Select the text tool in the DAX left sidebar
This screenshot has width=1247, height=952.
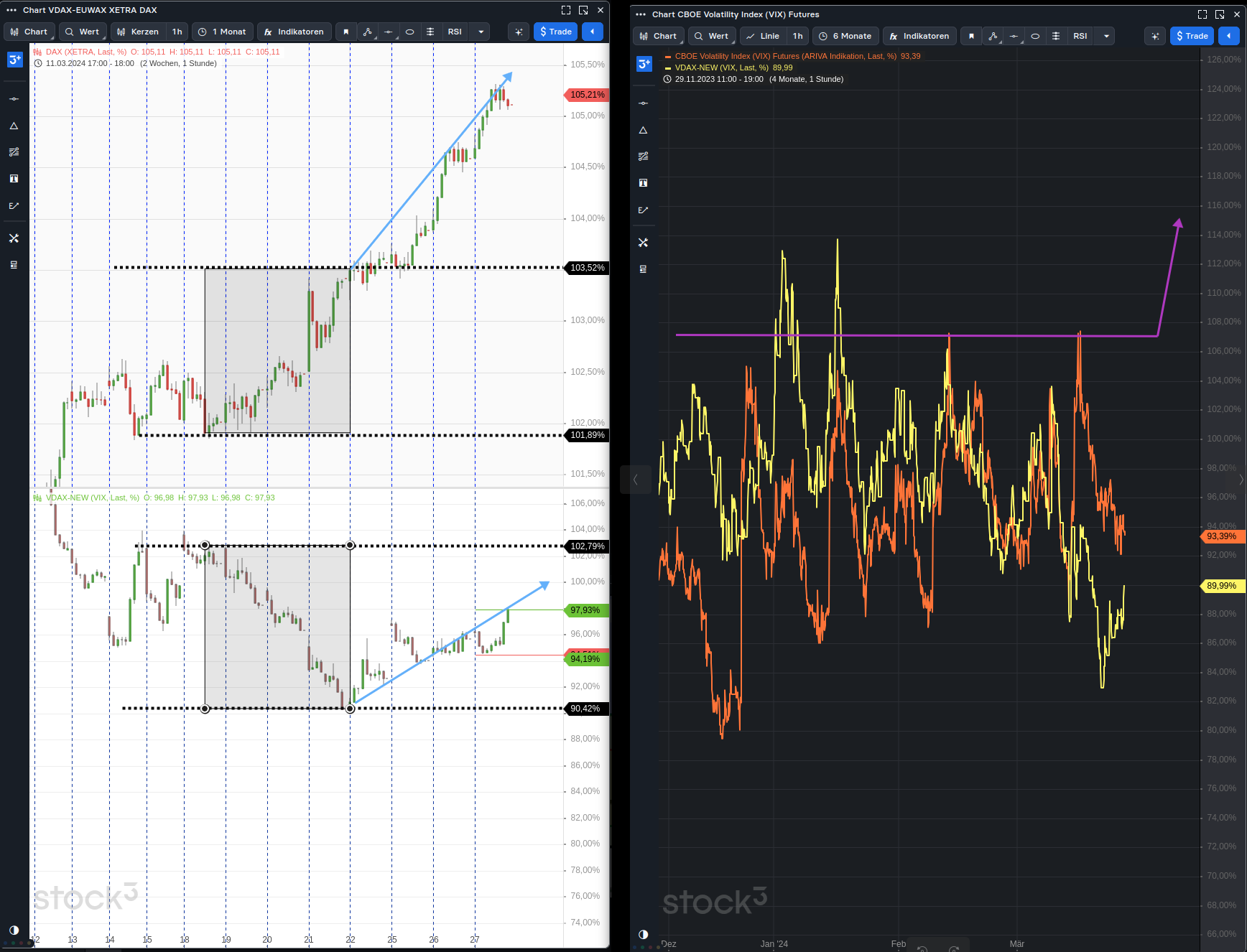[14, 179]
